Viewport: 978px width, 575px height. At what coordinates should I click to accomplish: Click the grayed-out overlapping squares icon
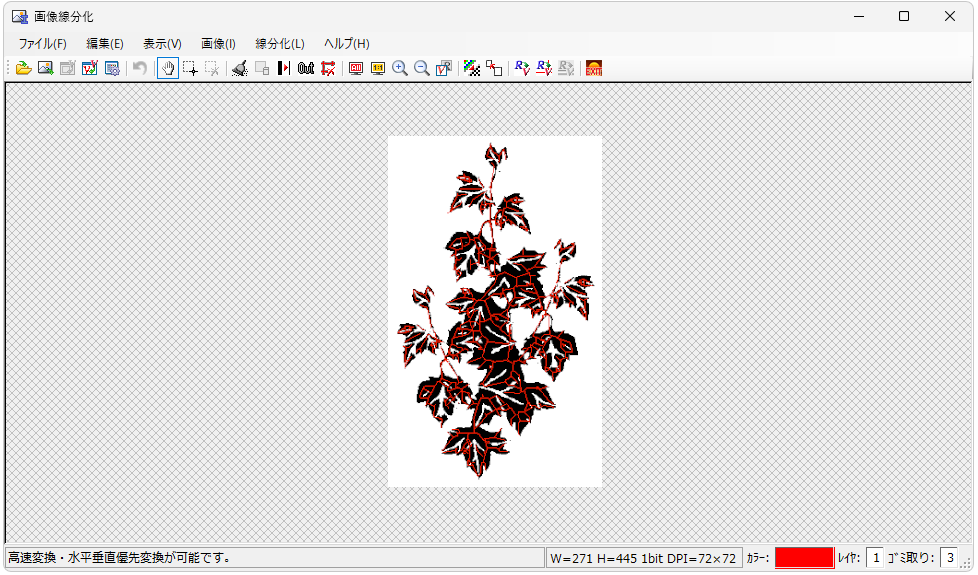pos(262,68)
